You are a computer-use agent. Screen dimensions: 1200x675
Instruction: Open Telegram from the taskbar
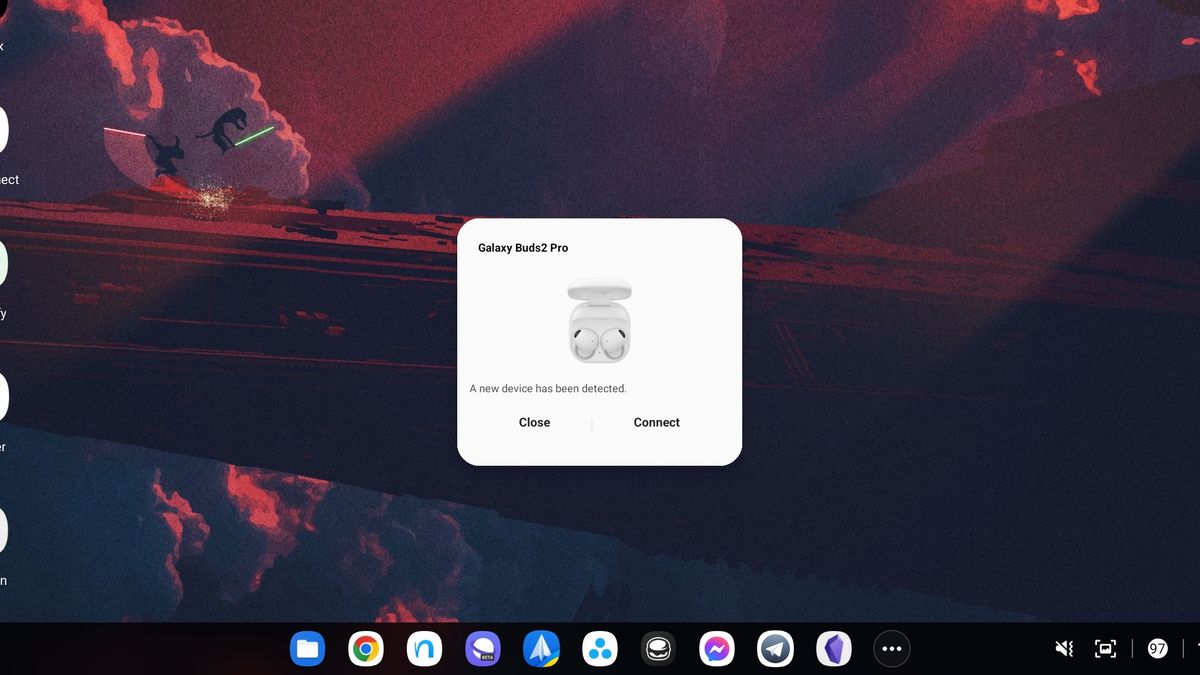(775, 648)
